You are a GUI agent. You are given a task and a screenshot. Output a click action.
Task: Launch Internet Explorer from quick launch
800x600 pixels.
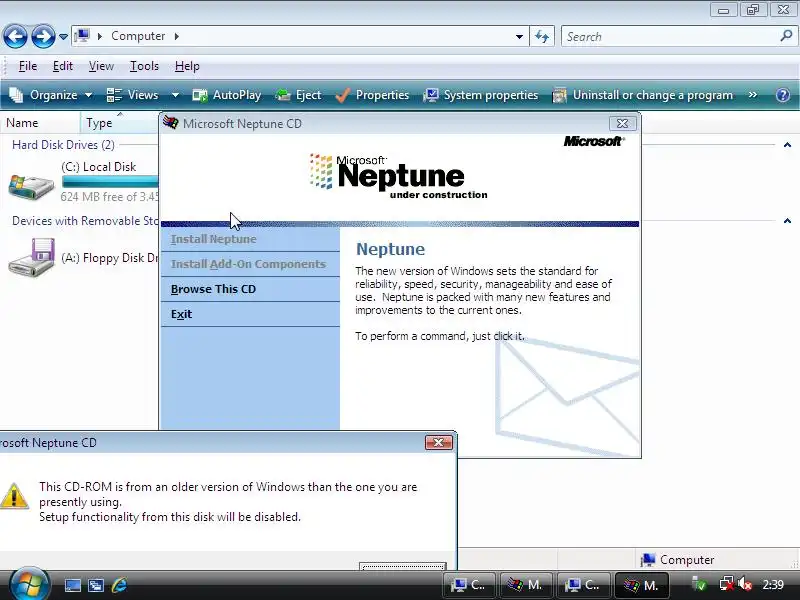pos(119,585)
